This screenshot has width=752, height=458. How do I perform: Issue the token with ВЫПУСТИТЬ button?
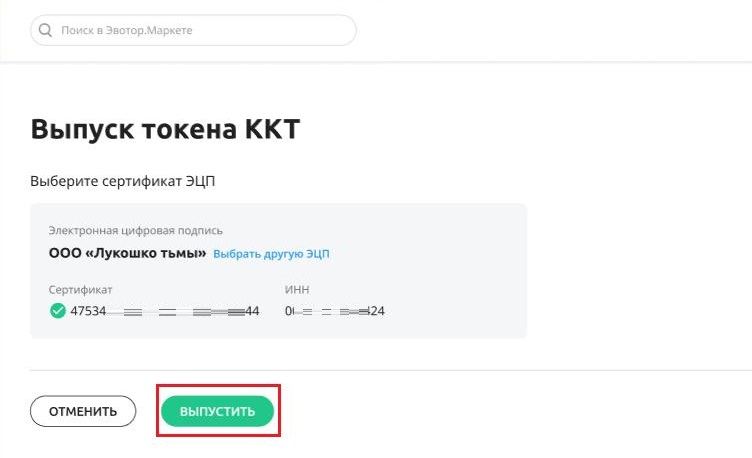[x=217, y=411]
